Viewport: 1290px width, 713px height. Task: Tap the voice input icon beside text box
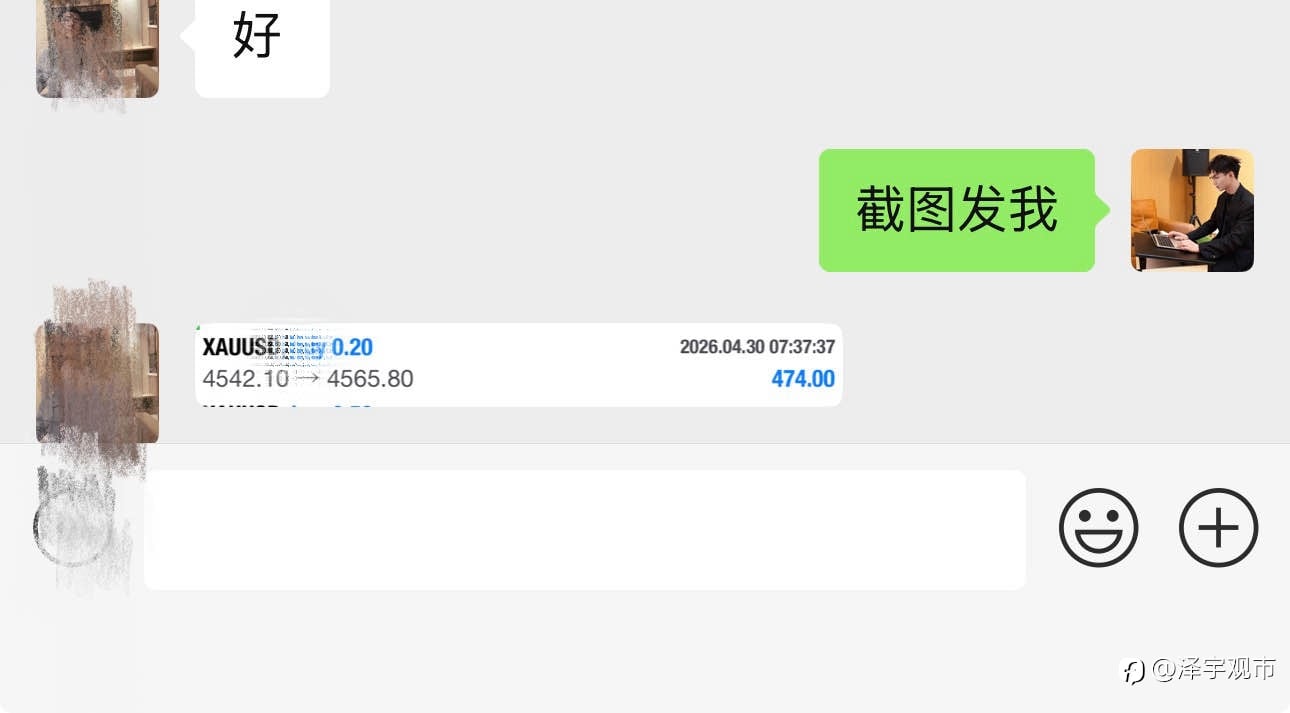(x=72, y=528)
